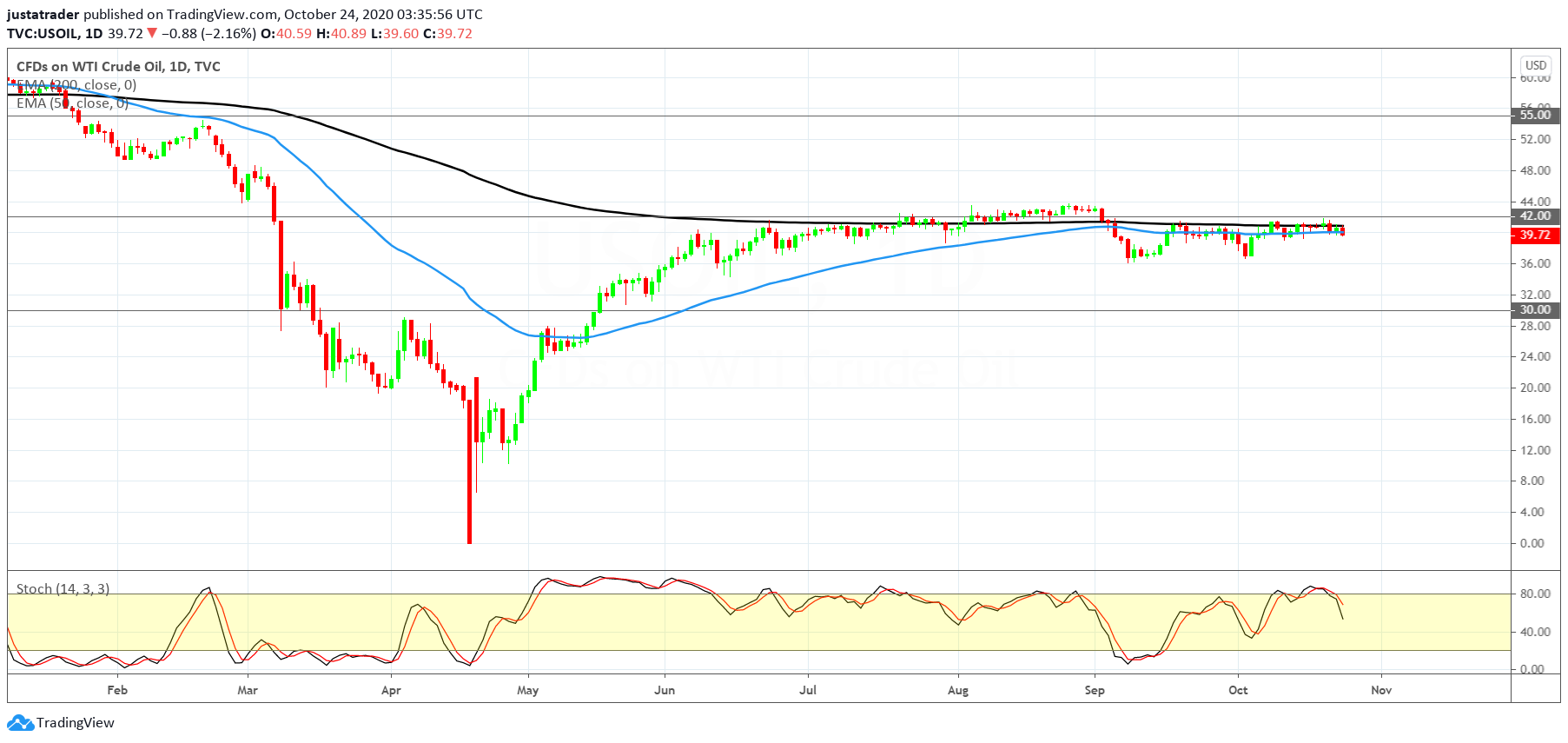
Task: Click the 55.00 horizontal line price label
Action: point(1535,115)
